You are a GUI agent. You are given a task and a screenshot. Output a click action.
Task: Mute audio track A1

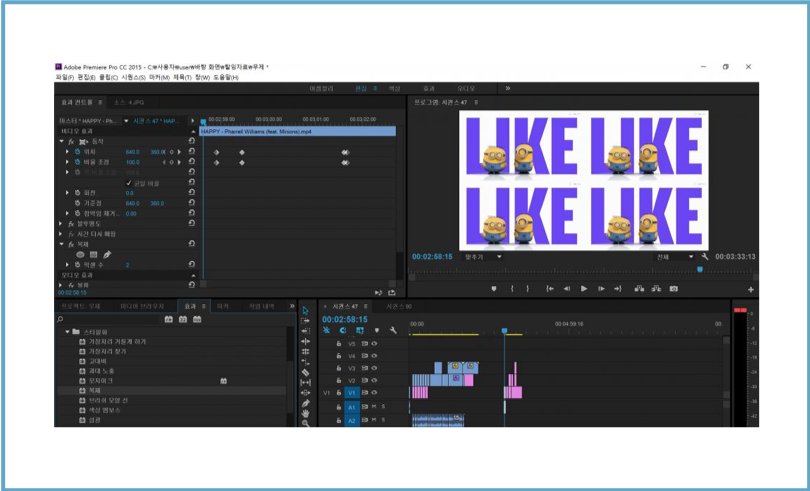(x=374, y=407)
